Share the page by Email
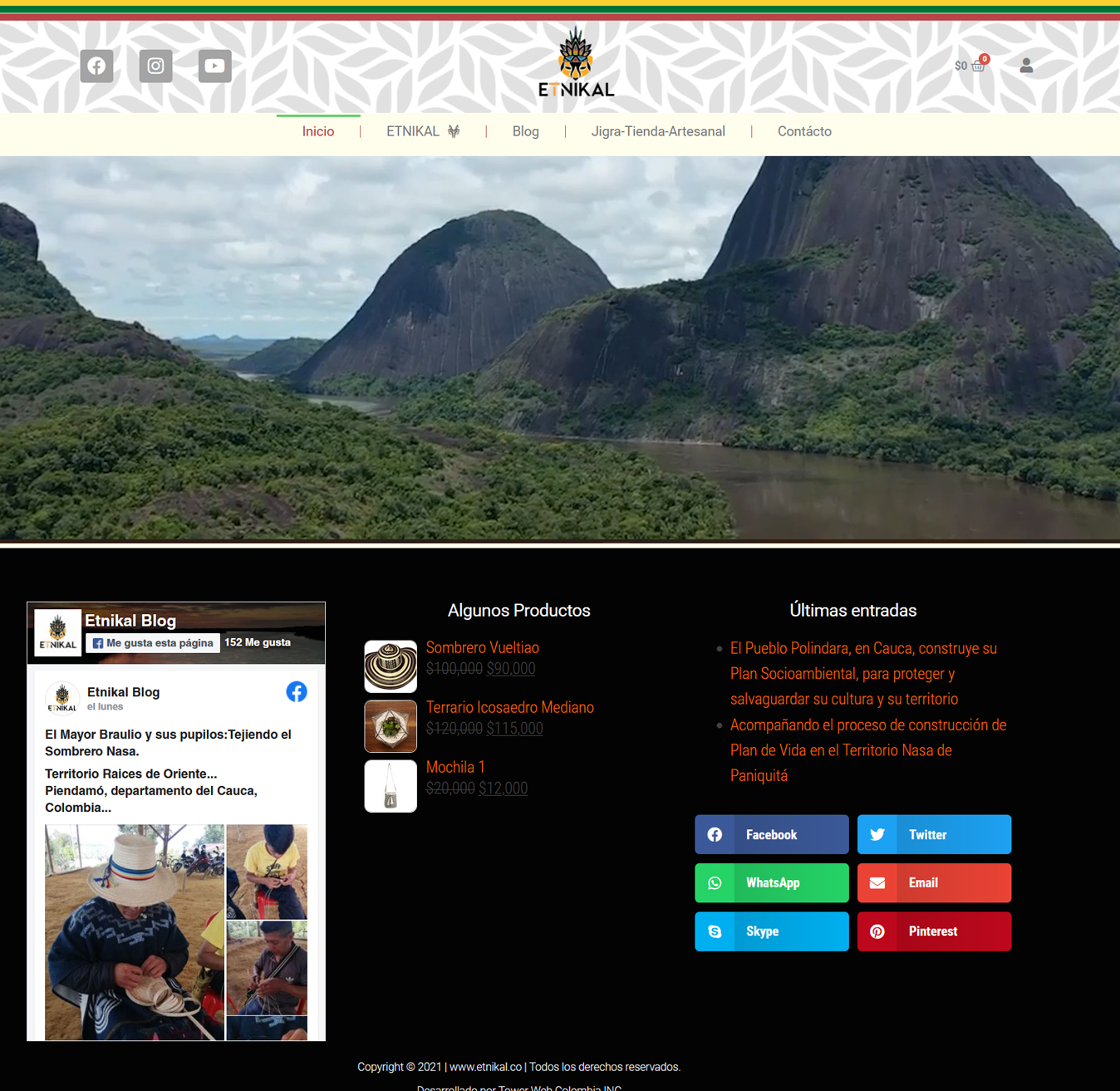 (934, 882)
